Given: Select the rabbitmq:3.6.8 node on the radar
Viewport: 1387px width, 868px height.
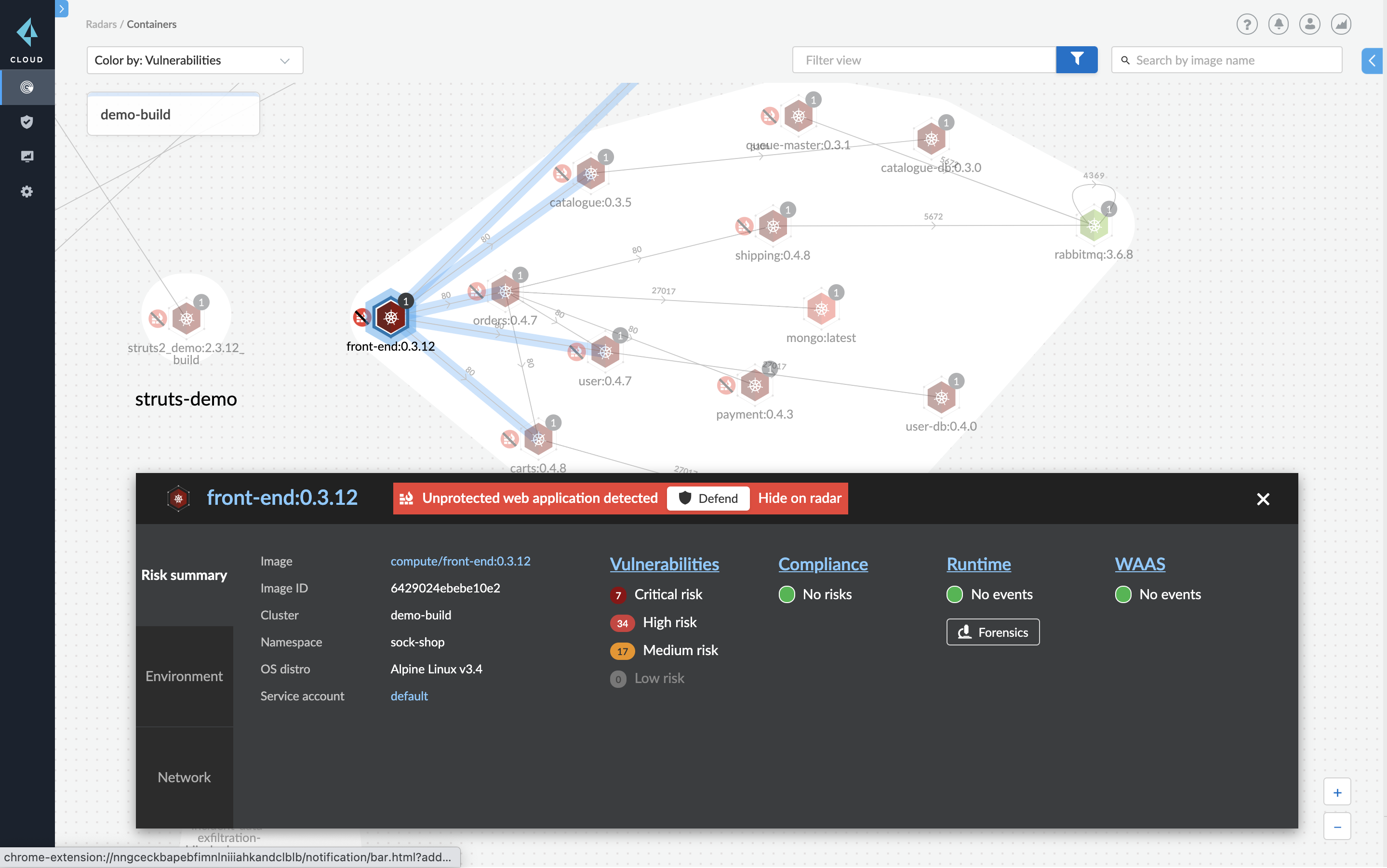Looking at the screenshot, I should tap(1094, 225).
